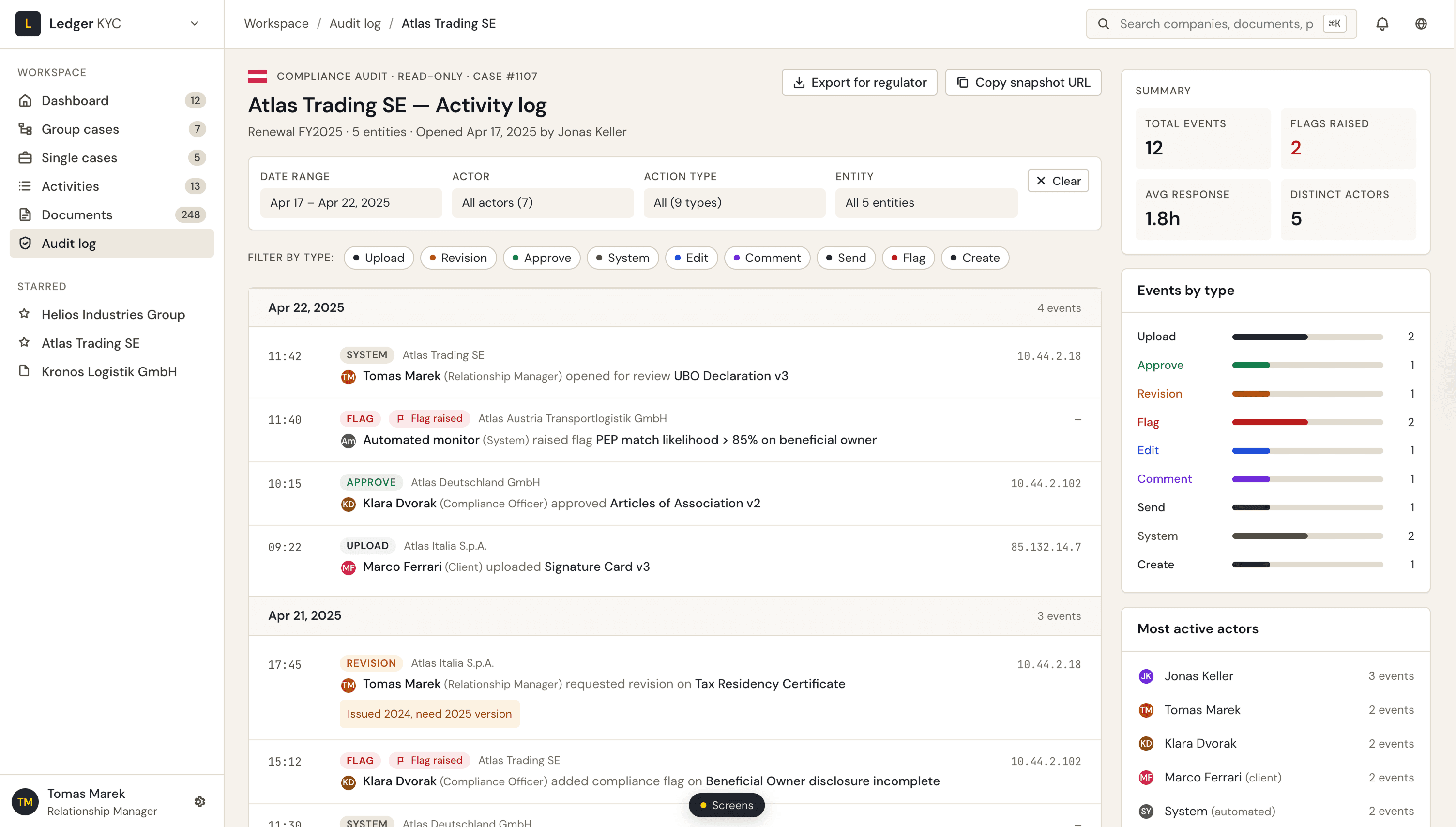The width and height of the screenshot is (1456, 827).
Task: Click the globe language icon
Action: pos(1420,24)
